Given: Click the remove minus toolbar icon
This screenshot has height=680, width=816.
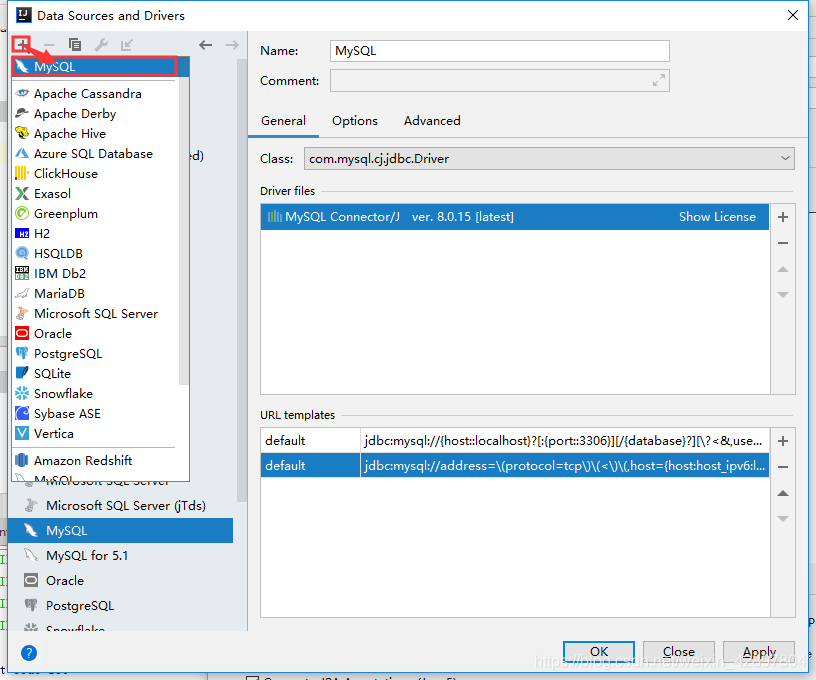Looking at the screenshot, I should tap(48, 45).
